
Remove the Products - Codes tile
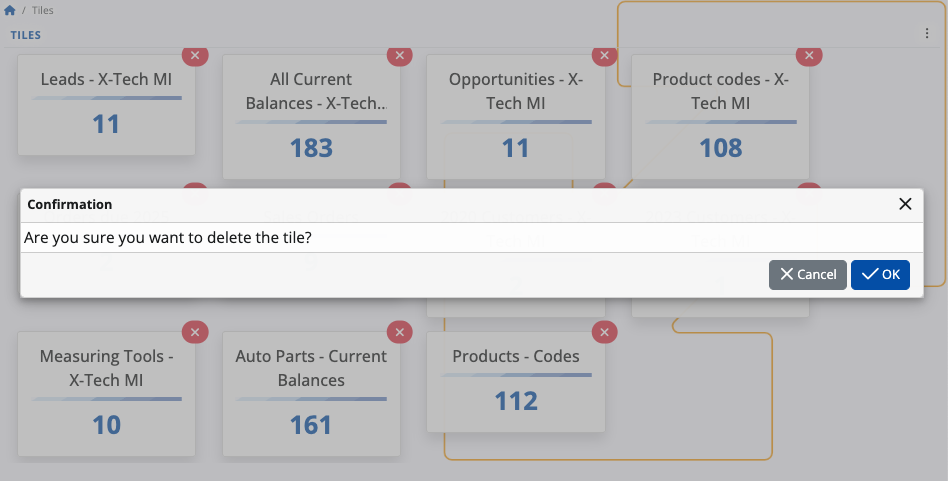click(x=604, y=332)
